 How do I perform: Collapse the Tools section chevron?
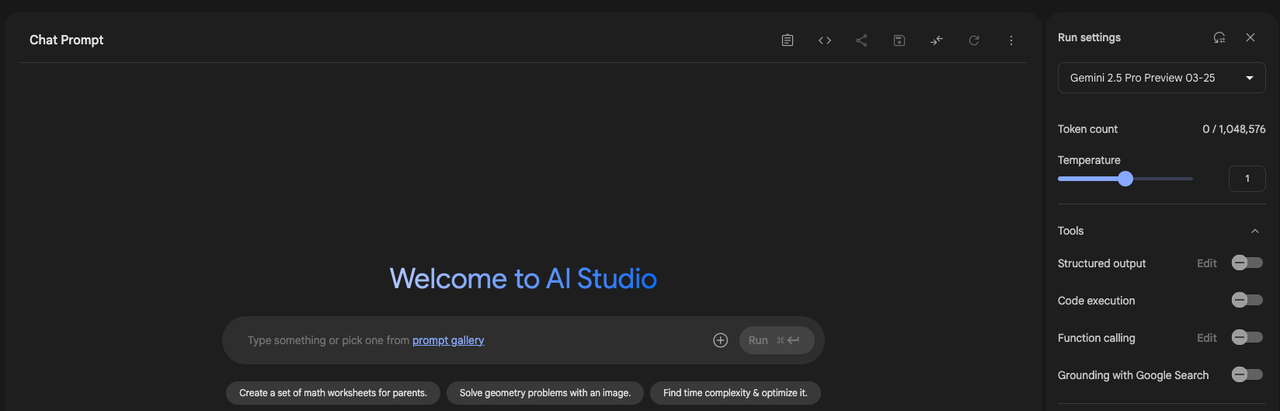click(x=1255, y=231)
